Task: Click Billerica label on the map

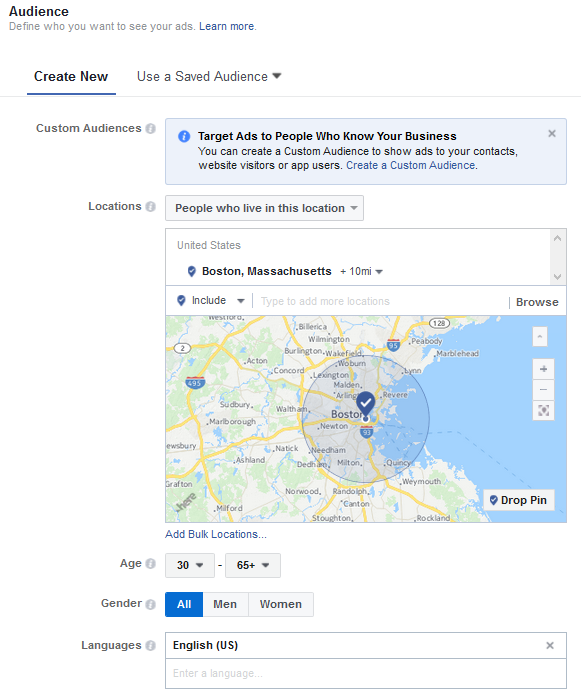Action: (x=312, y=327)
